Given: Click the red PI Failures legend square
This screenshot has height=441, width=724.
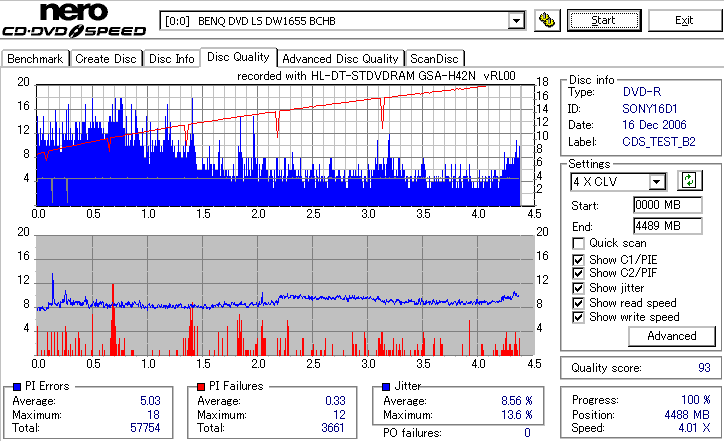Looking at the screenshot, I should point(201,387).
